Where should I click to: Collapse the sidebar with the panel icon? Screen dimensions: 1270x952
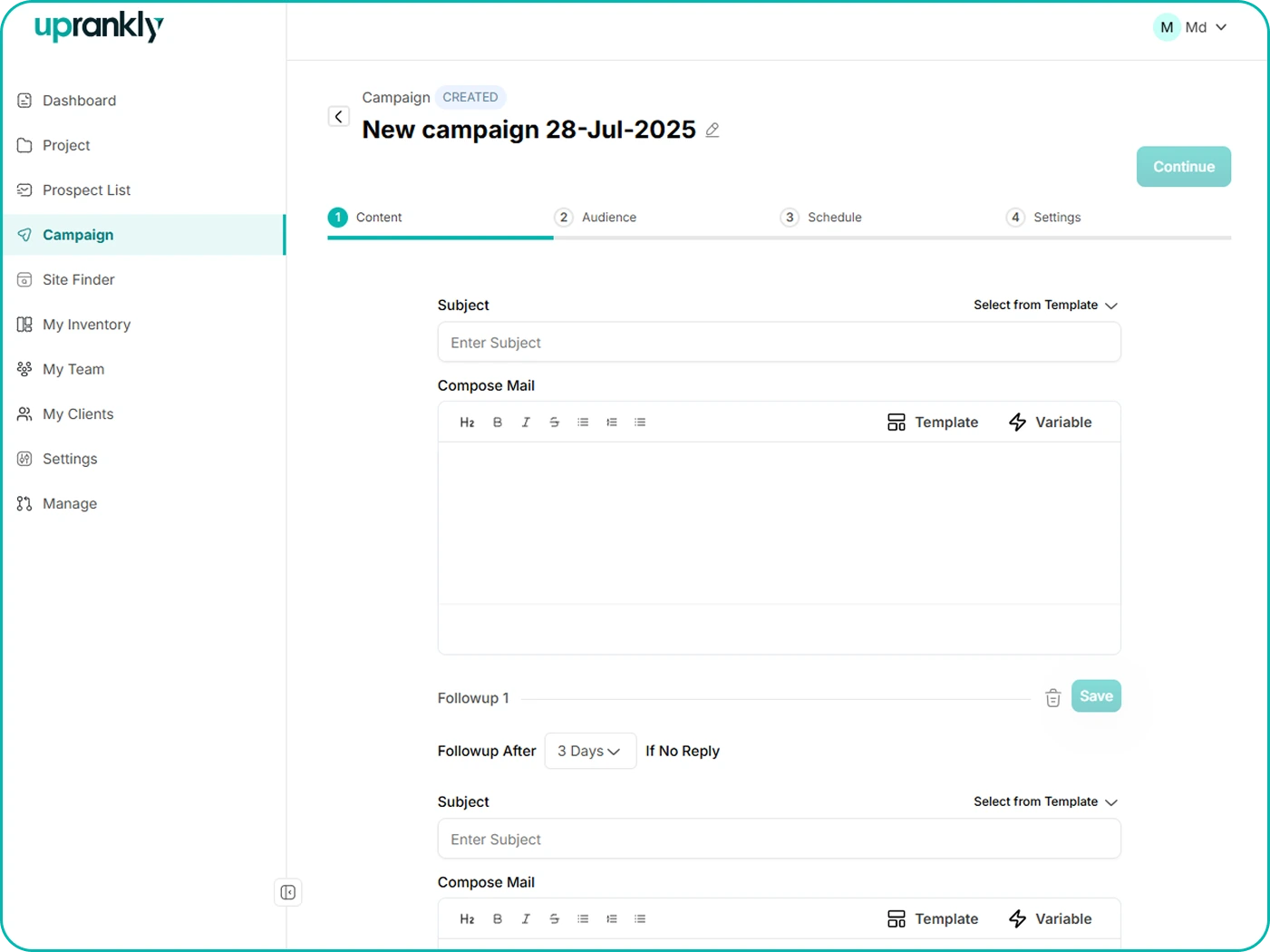pyautogui.click(x=288, y=892)
